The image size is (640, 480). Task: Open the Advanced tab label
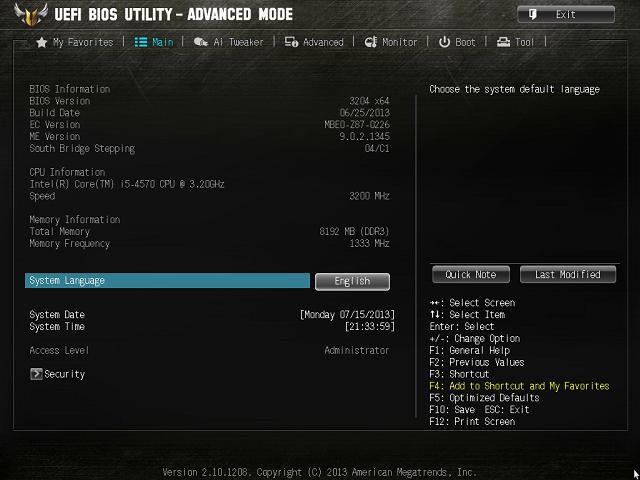[x=323, y=42]
